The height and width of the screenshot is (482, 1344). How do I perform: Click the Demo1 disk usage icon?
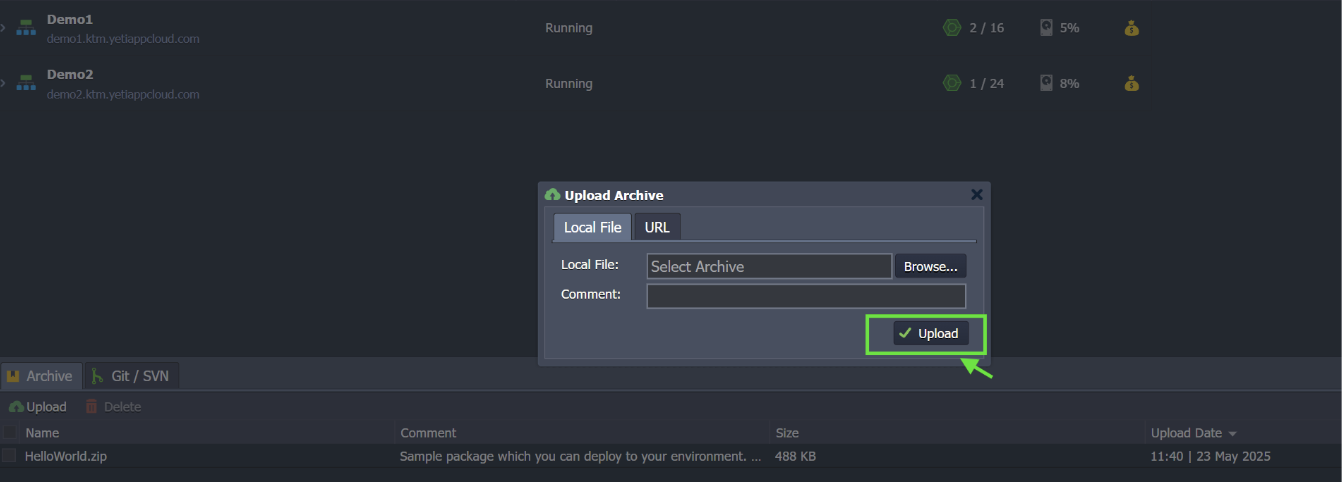[1046, 28]
